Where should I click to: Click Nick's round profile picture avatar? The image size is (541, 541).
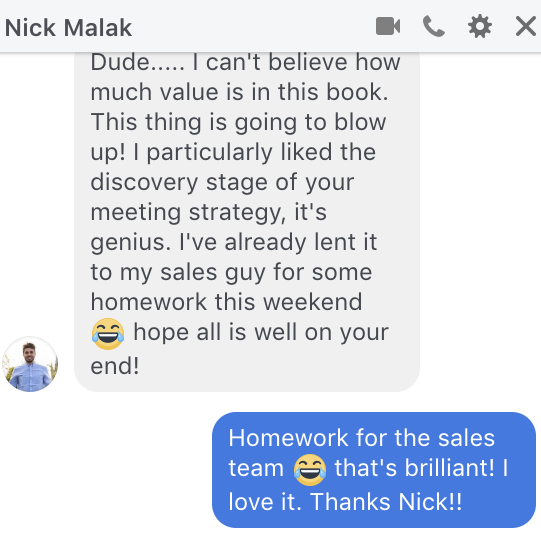(x=30, y=364)
